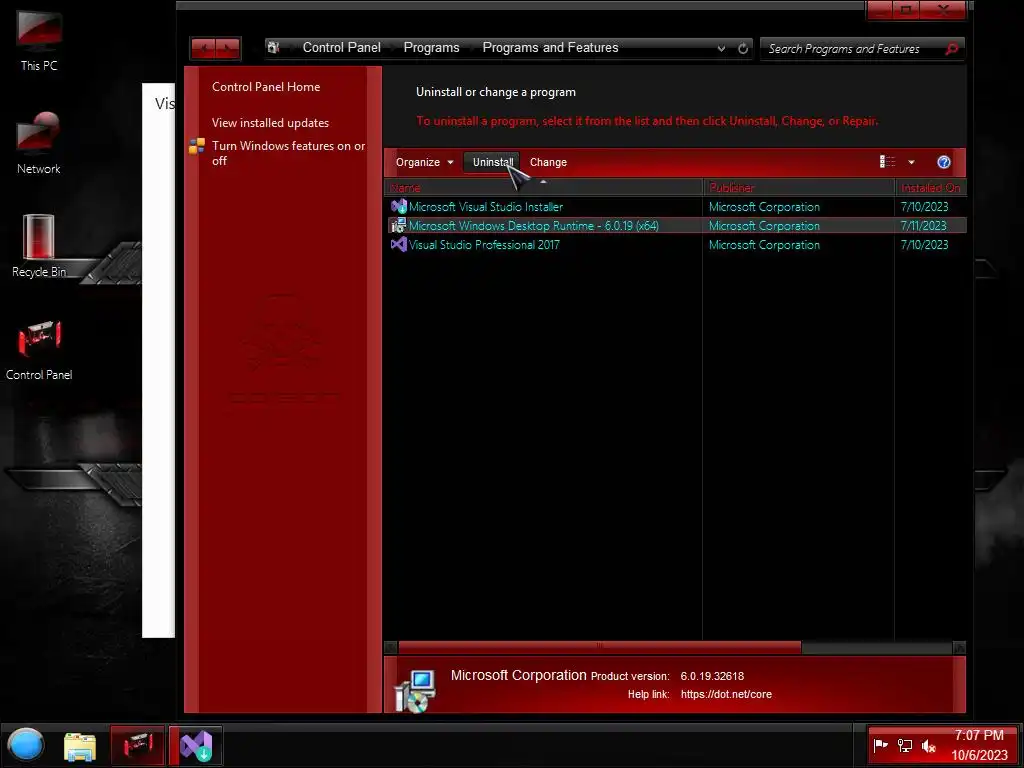1024x768 pixels.
Task: Click the installer icon in details pane
Action: coord(415,691)
